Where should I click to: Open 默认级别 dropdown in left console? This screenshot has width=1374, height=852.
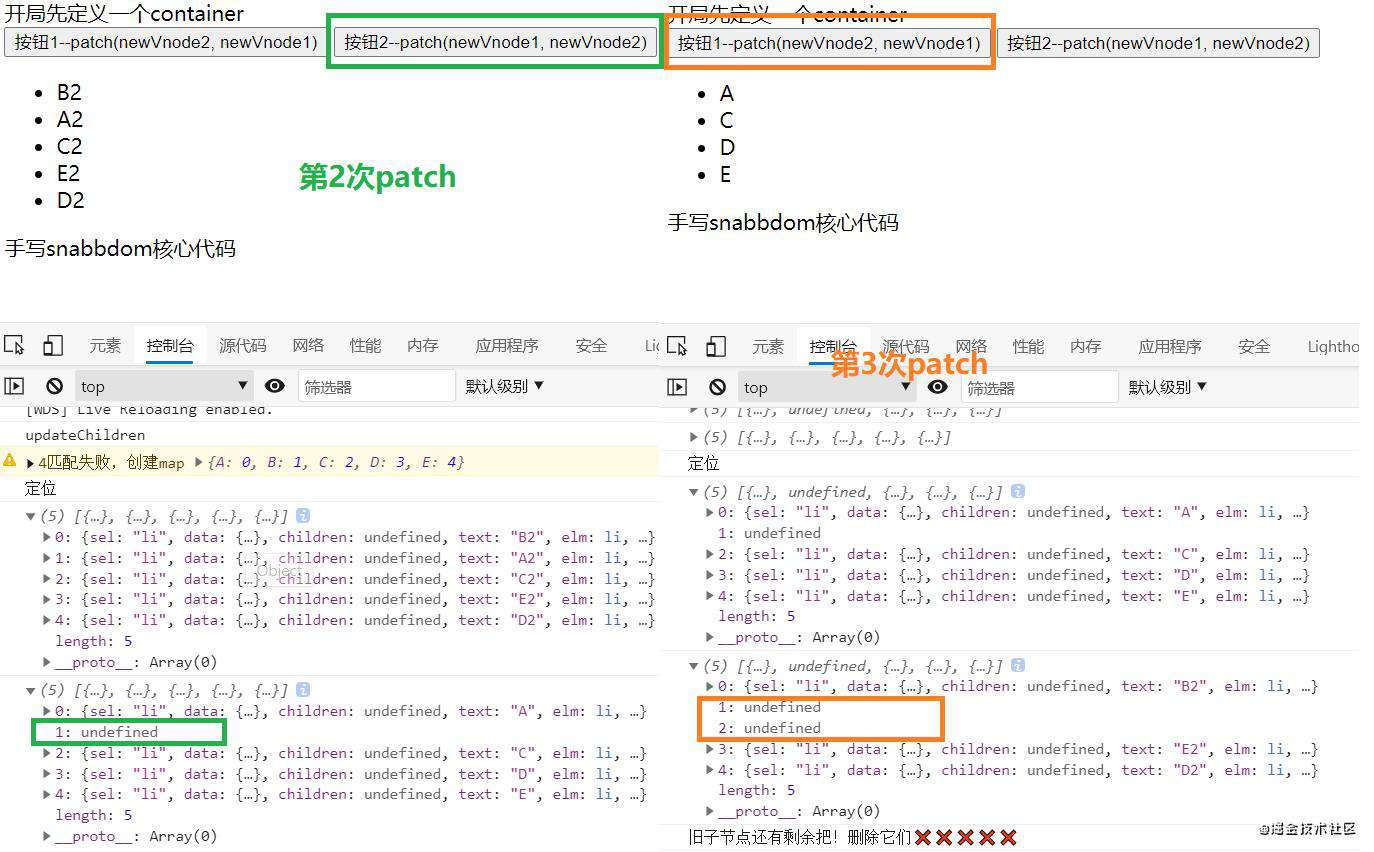click(505, 386)
